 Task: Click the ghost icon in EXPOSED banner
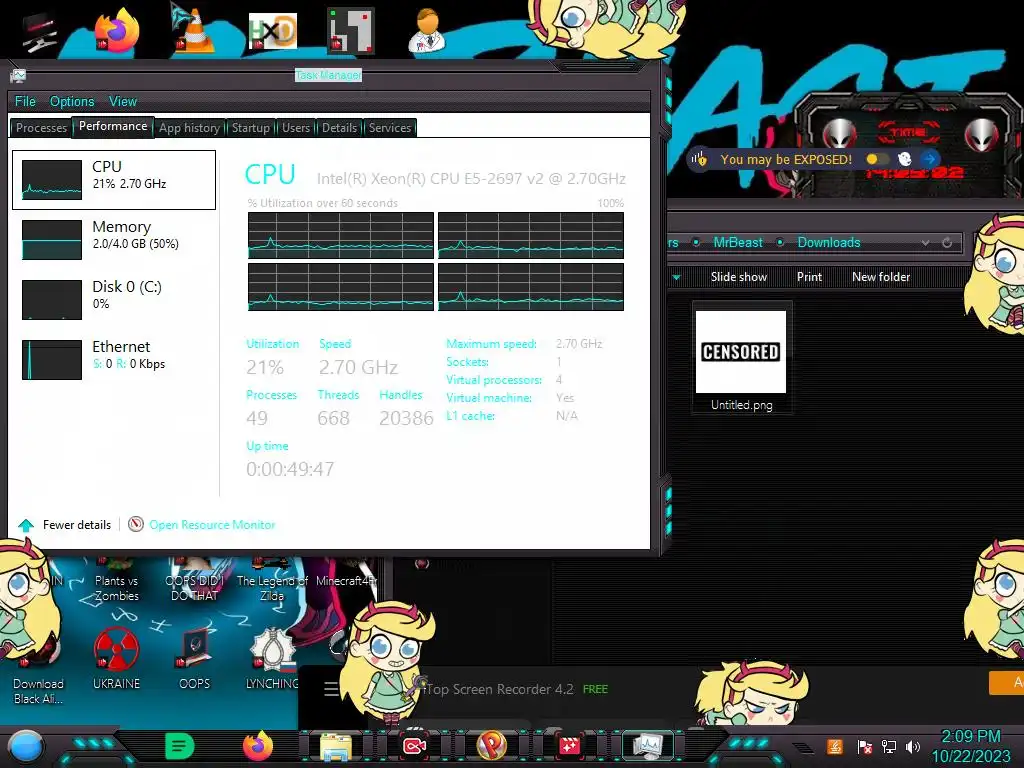904,159
